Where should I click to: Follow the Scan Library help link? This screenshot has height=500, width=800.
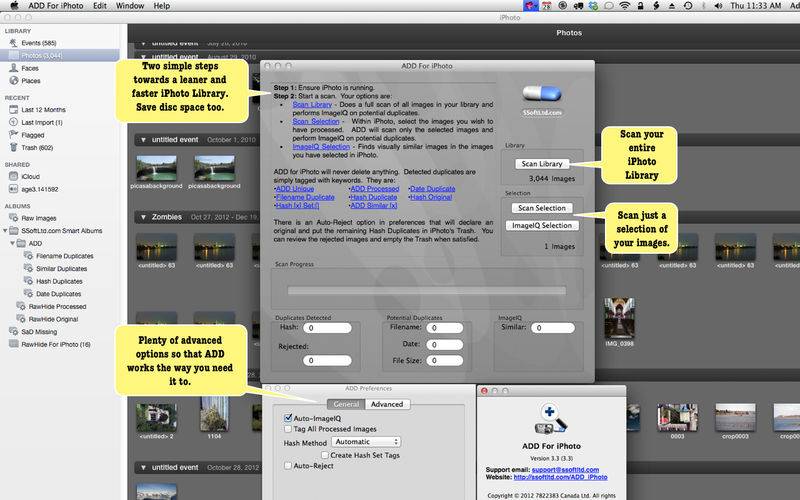(x=312, y=104)
